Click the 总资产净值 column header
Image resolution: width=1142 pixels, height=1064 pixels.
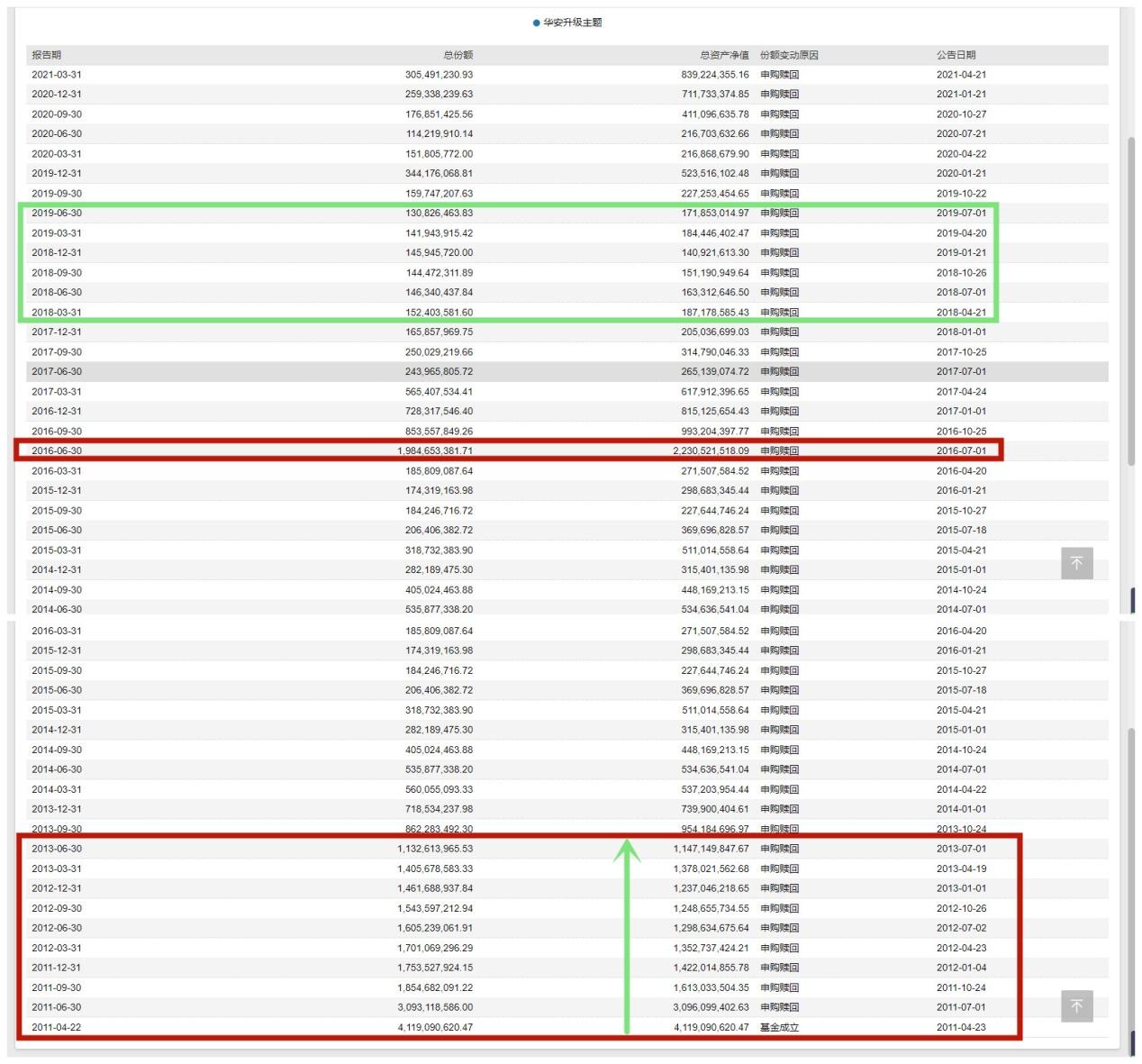[724, 55]
